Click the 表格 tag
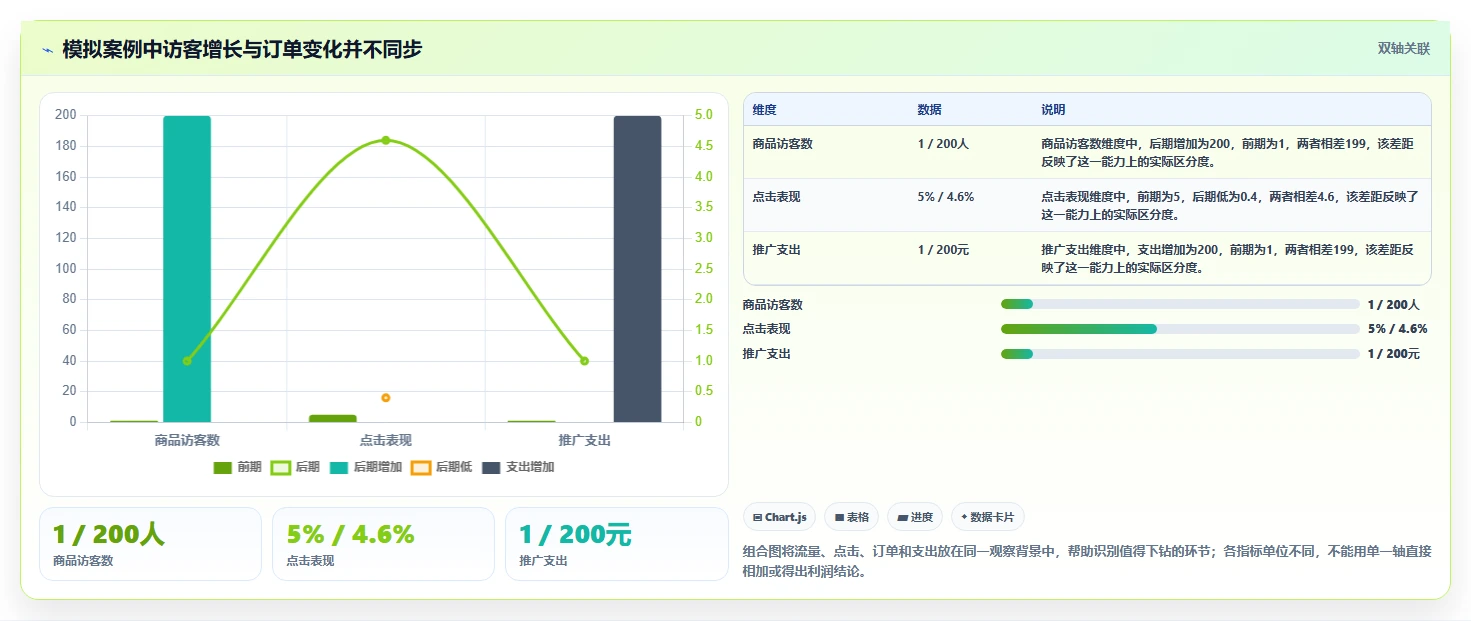 (x=851, y=517)
